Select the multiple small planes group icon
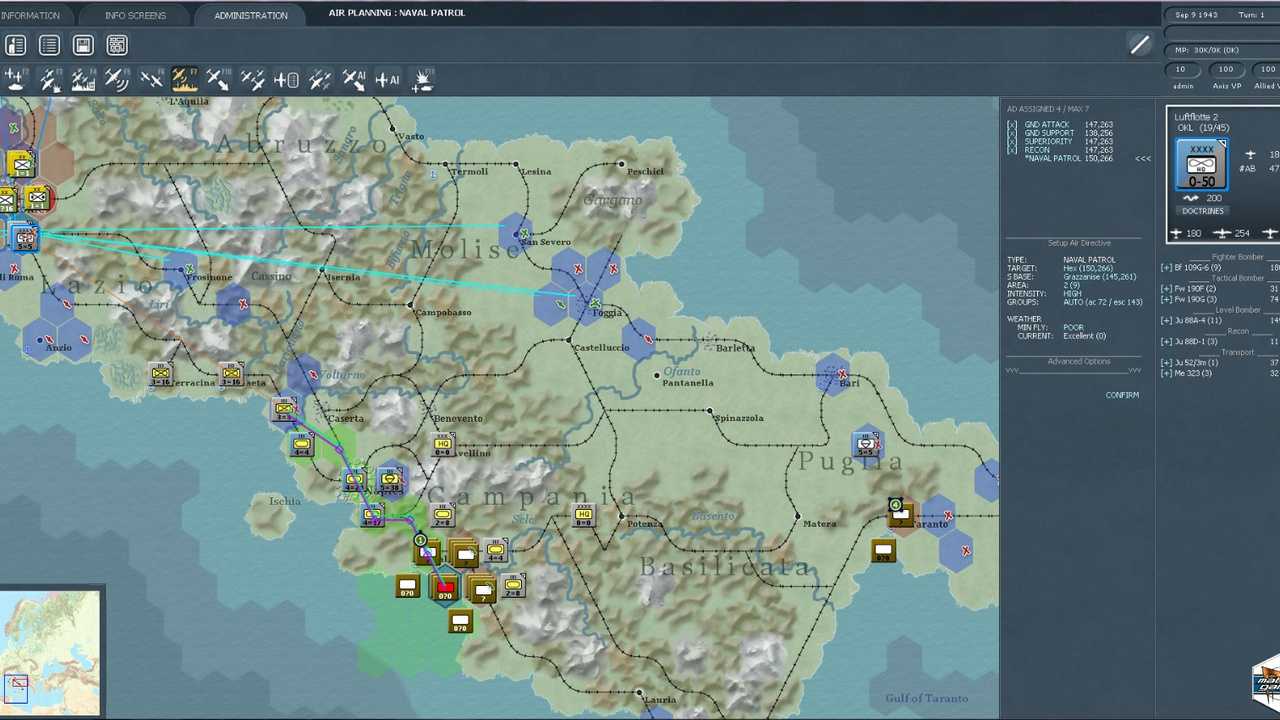This screenshot has width=1280, height=720. tap(320, 79)
